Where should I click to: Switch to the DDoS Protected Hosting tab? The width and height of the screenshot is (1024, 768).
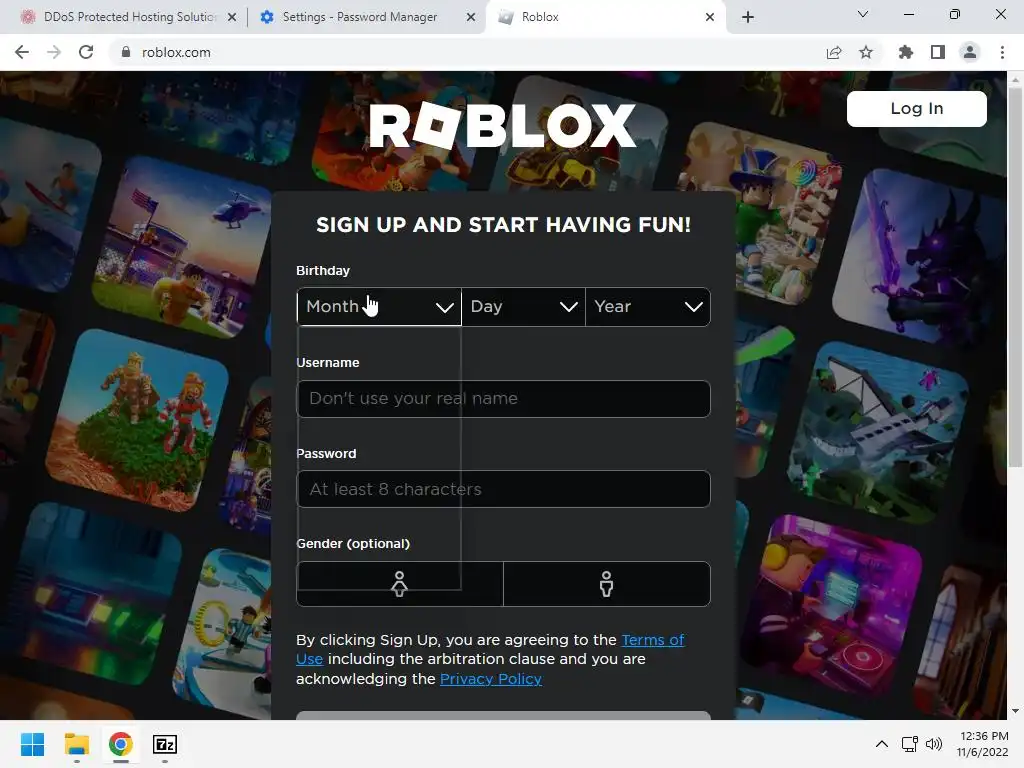tap(129, 17)
